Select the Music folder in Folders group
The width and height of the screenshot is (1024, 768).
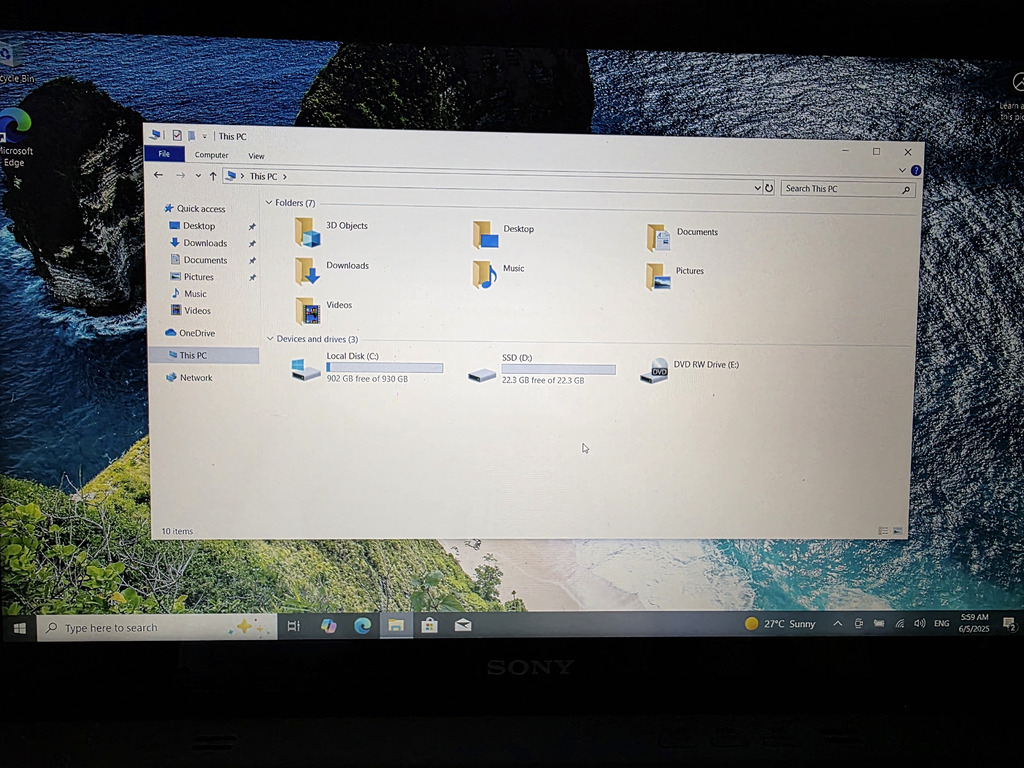click(x=498, y=274)
